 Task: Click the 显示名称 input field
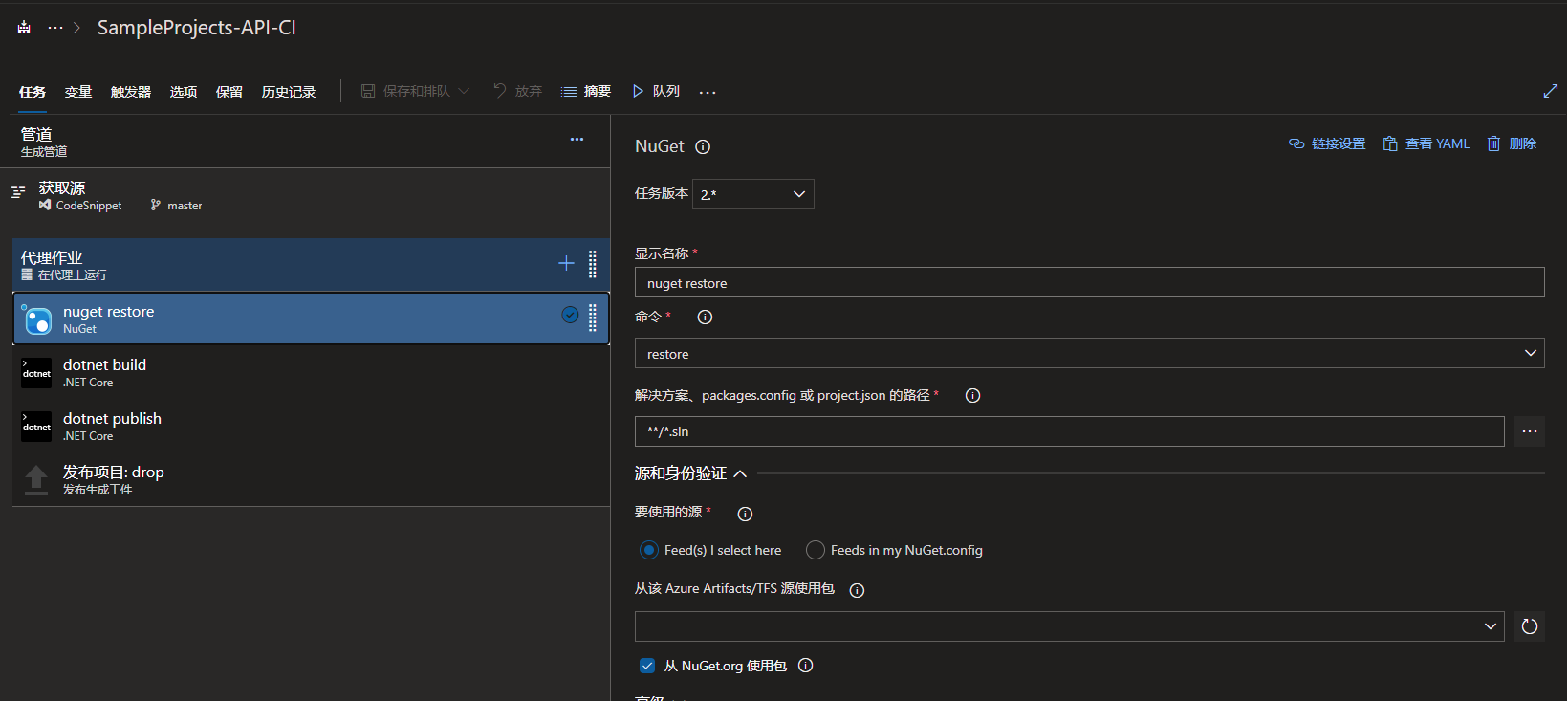[x=1090, y=282]
